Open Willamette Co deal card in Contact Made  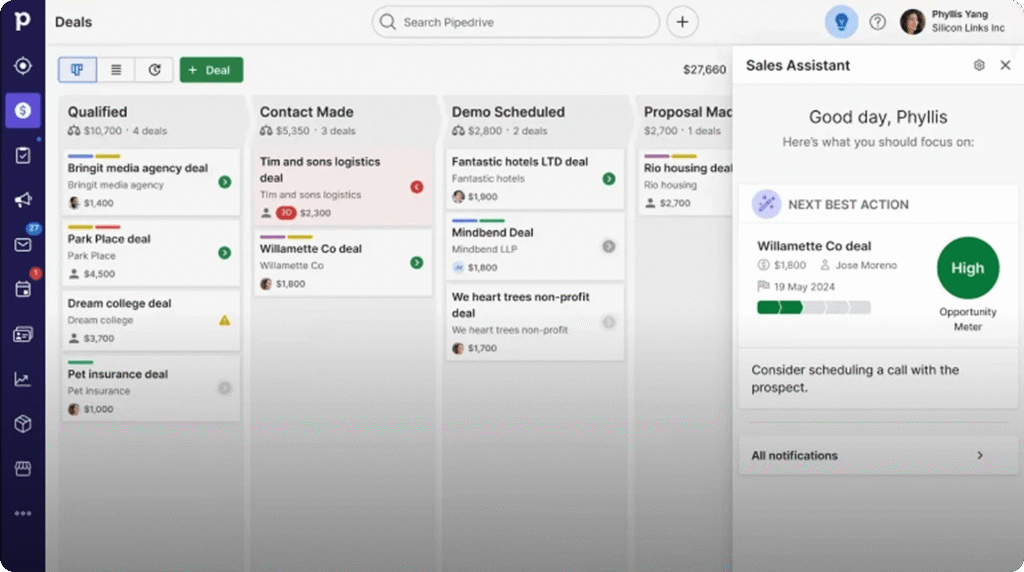(343, 263)
